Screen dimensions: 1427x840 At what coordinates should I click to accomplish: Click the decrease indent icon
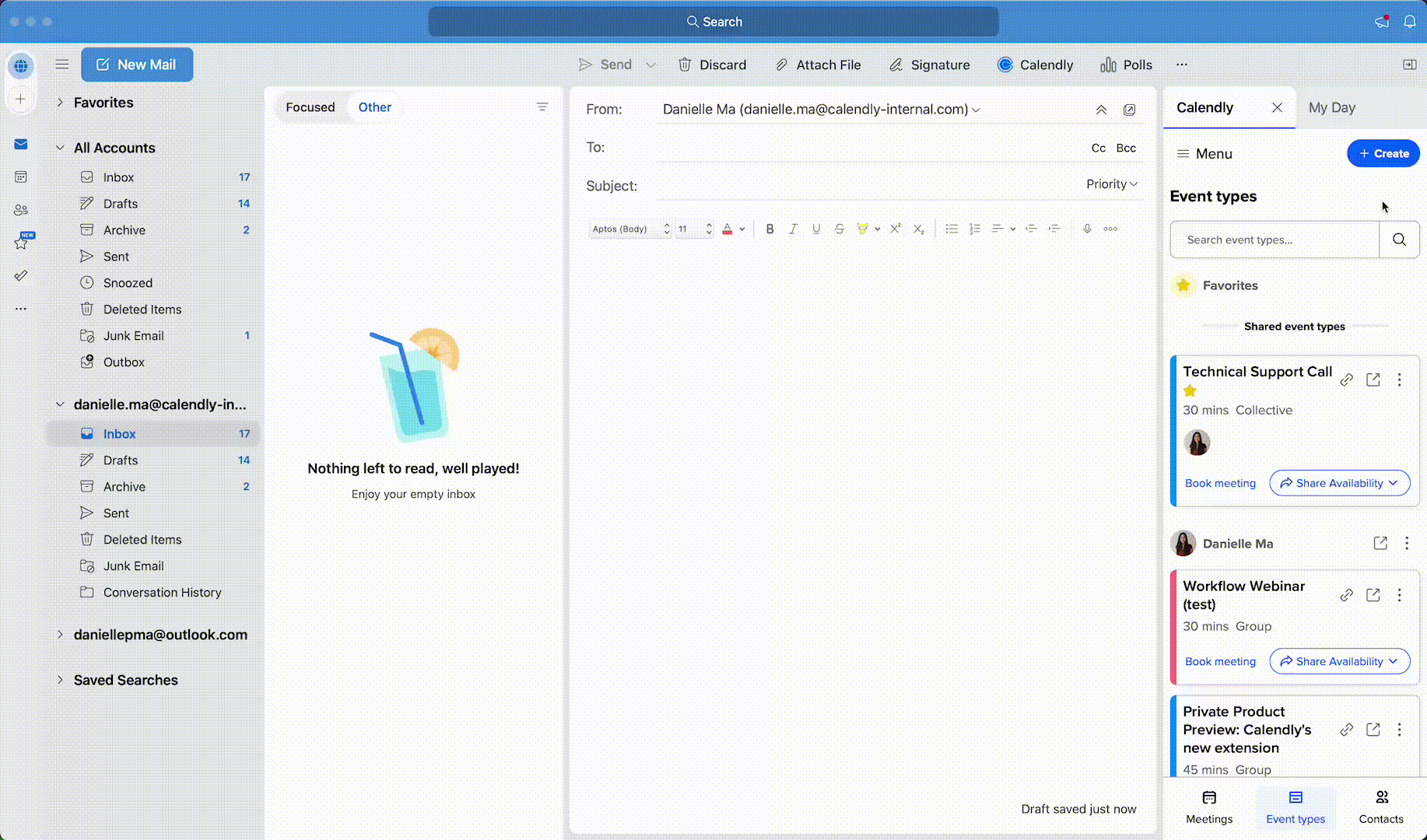click(x=1030, y=229)
